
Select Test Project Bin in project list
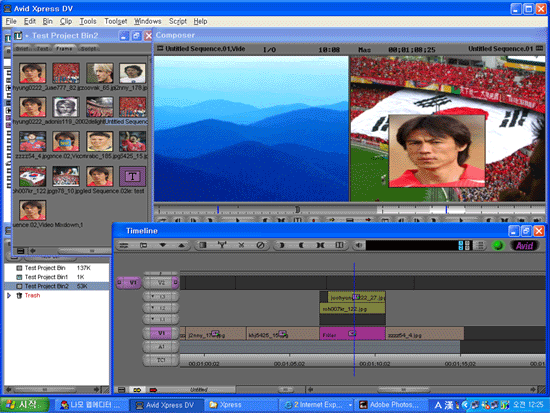pyautogui.click(x=45, y=268)
